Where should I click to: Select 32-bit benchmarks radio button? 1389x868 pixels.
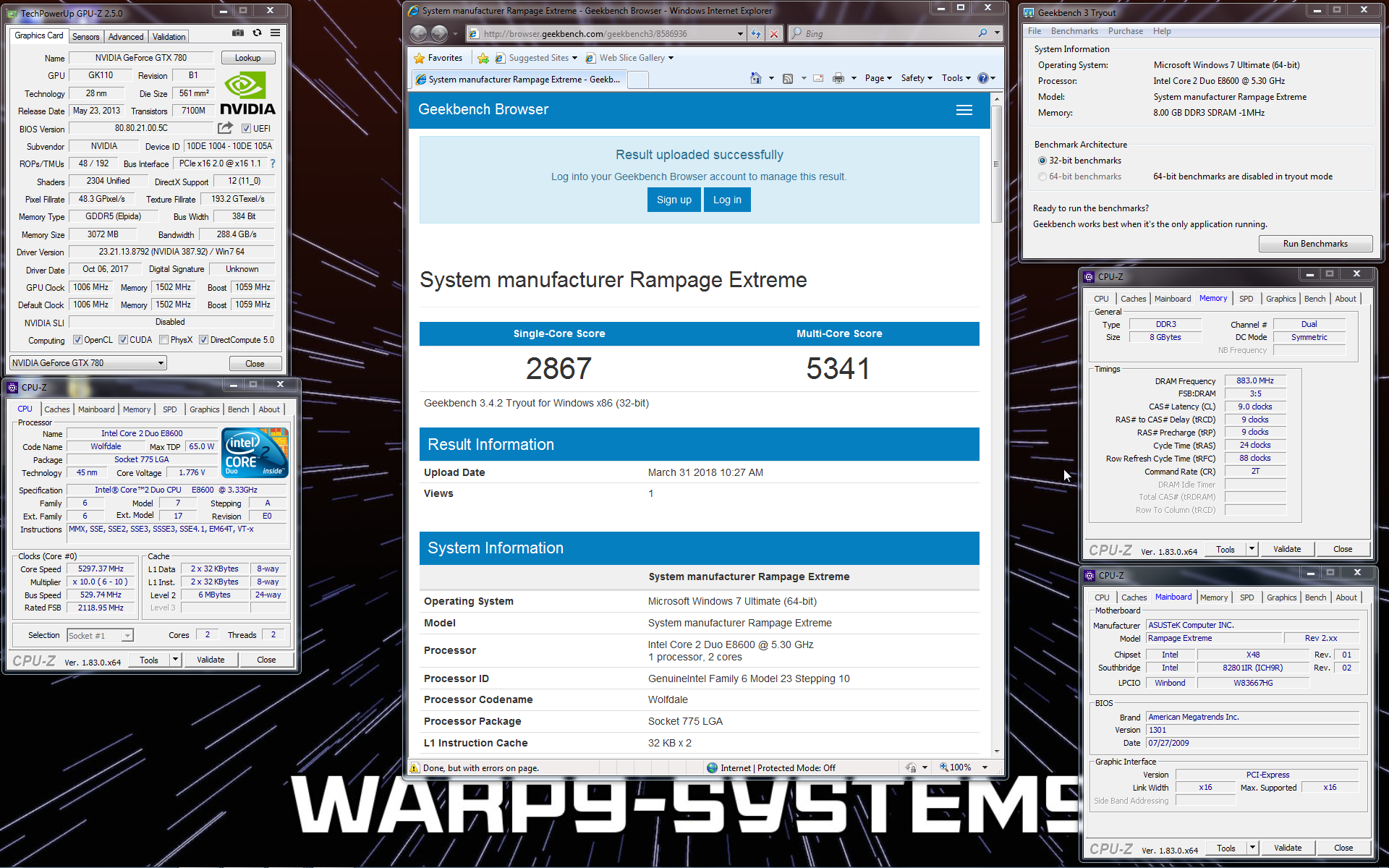coord(1042,161)
